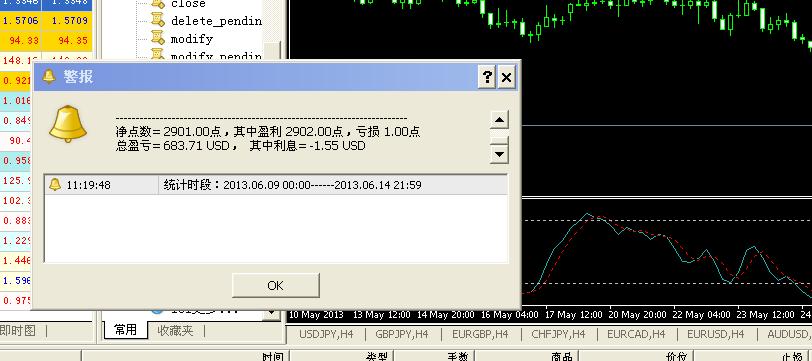Select the 统计时段 2013.06.09 alert entry text
Image resolution: width=812 pixels, height=361 pixels.
[x=292, y=185]
